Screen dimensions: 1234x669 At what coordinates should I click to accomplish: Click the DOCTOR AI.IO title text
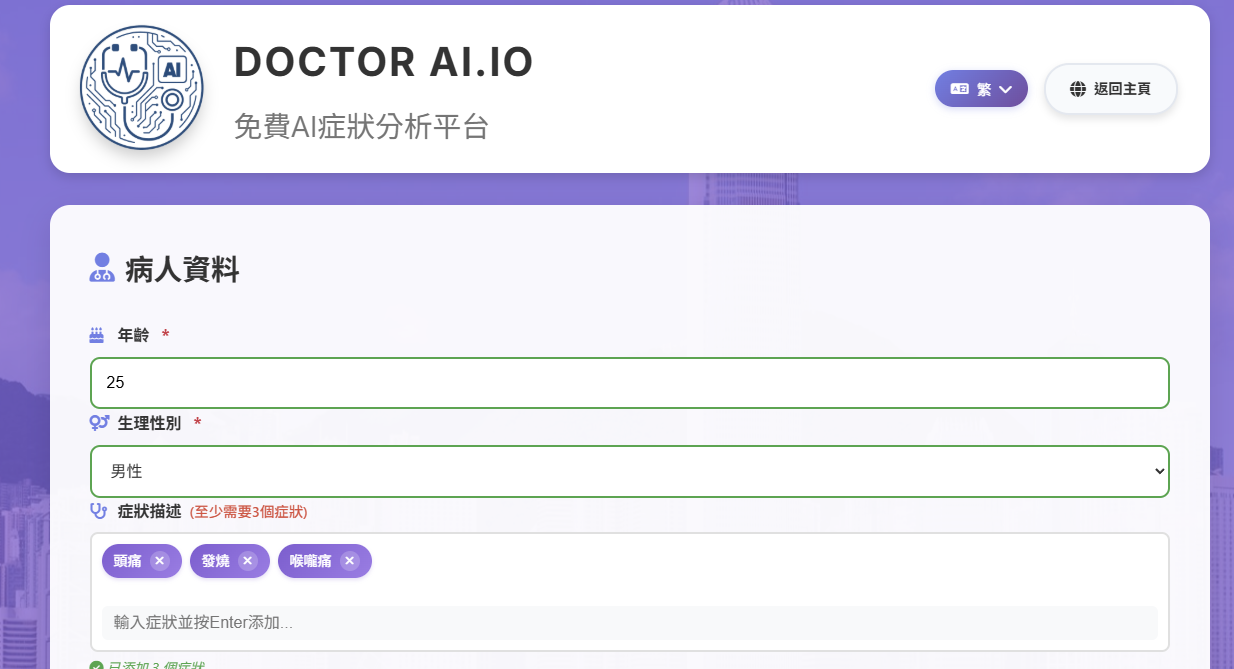(x=384, y=62)
